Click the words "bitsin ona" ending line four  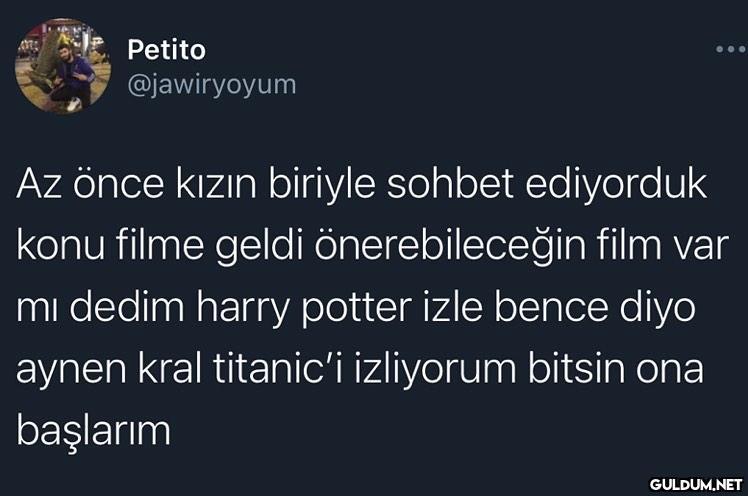pos(615,369)
